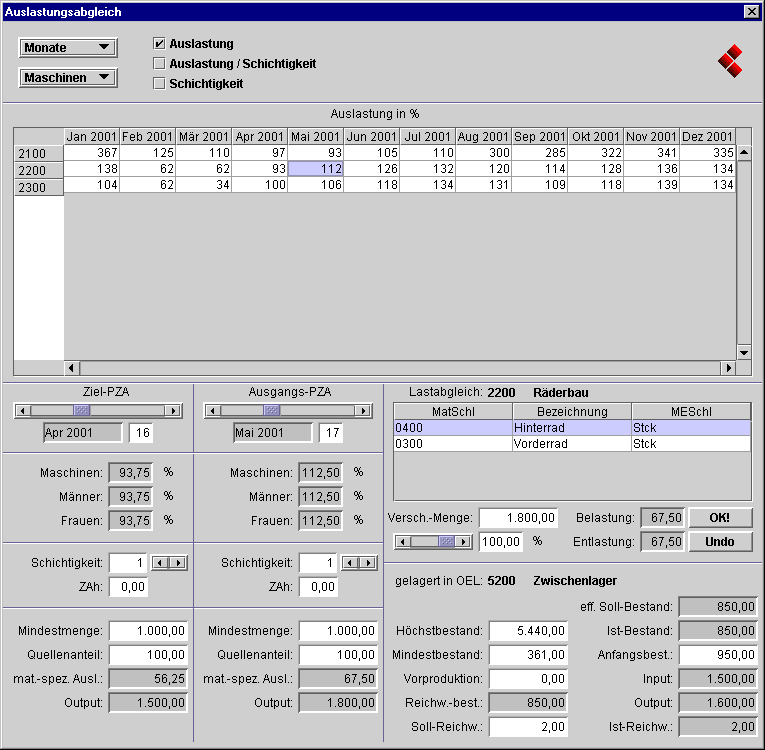Open the Monate dropdown
Screen dimensions: 765x750
[68, 48]
